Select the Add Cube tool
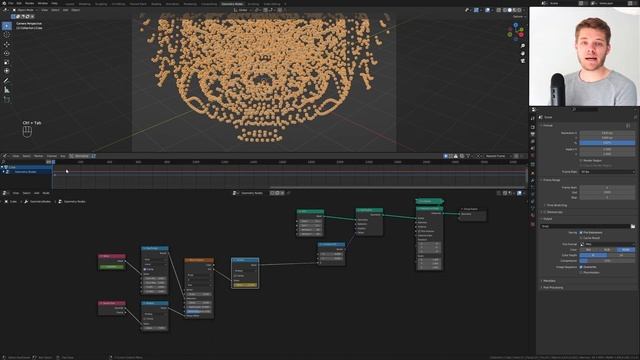 7,100
